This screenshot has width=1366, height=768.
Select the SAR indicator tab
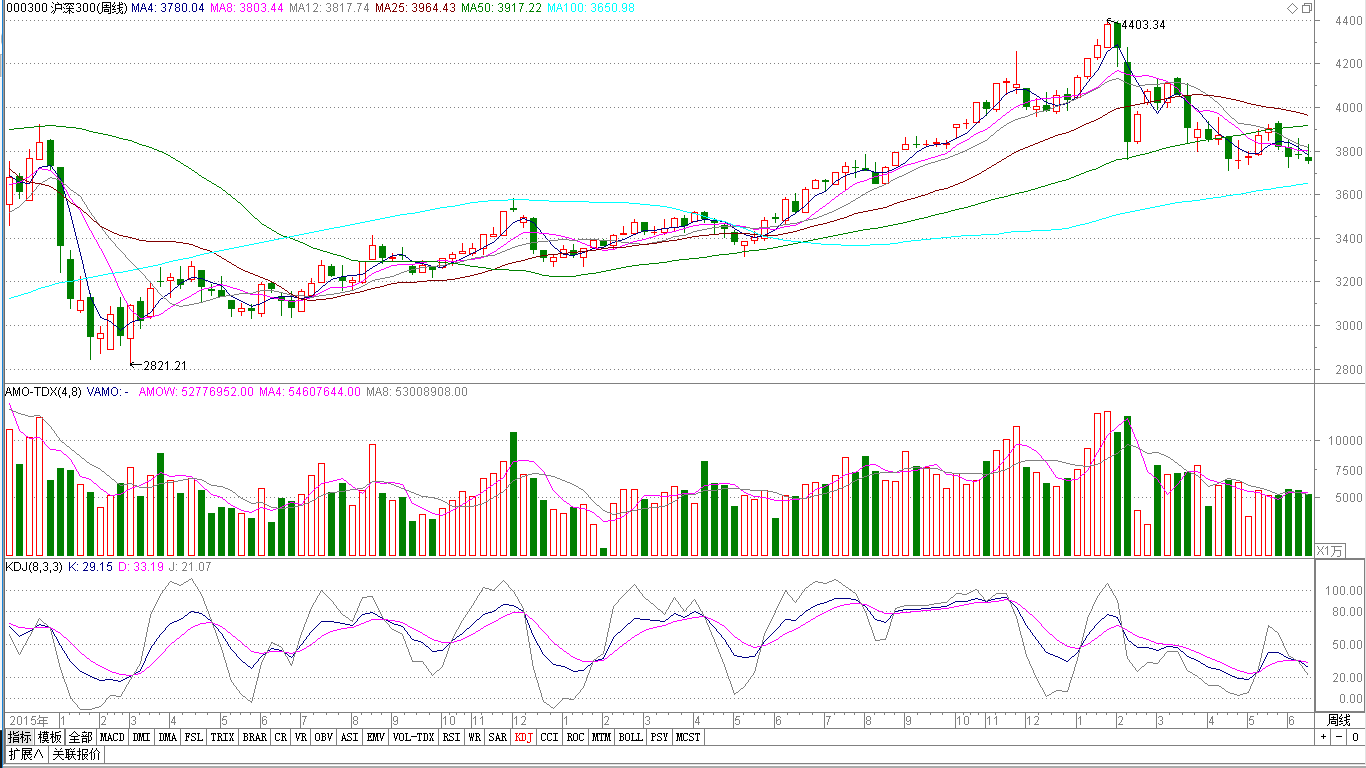(x=498, y=737)
